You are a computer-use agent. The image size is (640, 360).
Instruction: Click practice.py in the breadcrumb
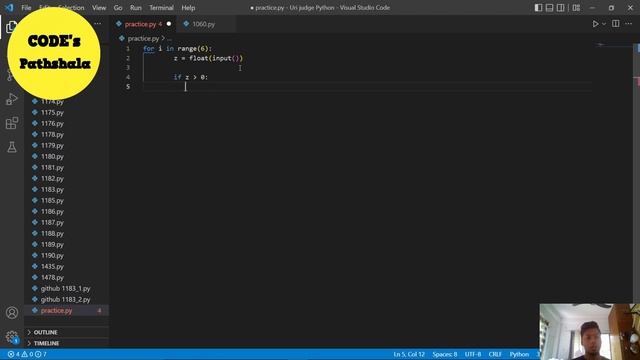[x=143, y=38]
